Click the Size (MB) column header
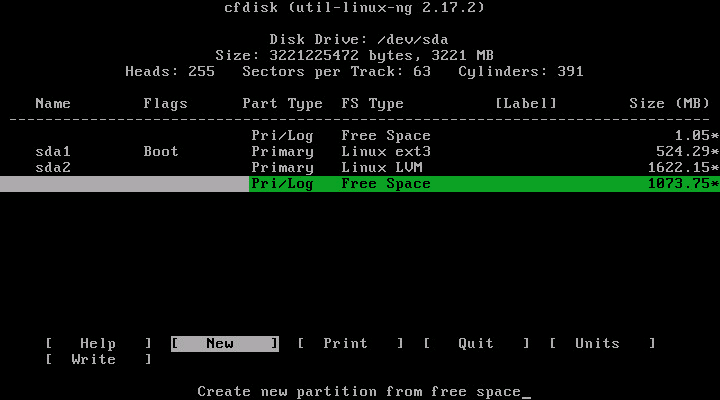This screenshot has height=400, width=720. click(669, 103)
